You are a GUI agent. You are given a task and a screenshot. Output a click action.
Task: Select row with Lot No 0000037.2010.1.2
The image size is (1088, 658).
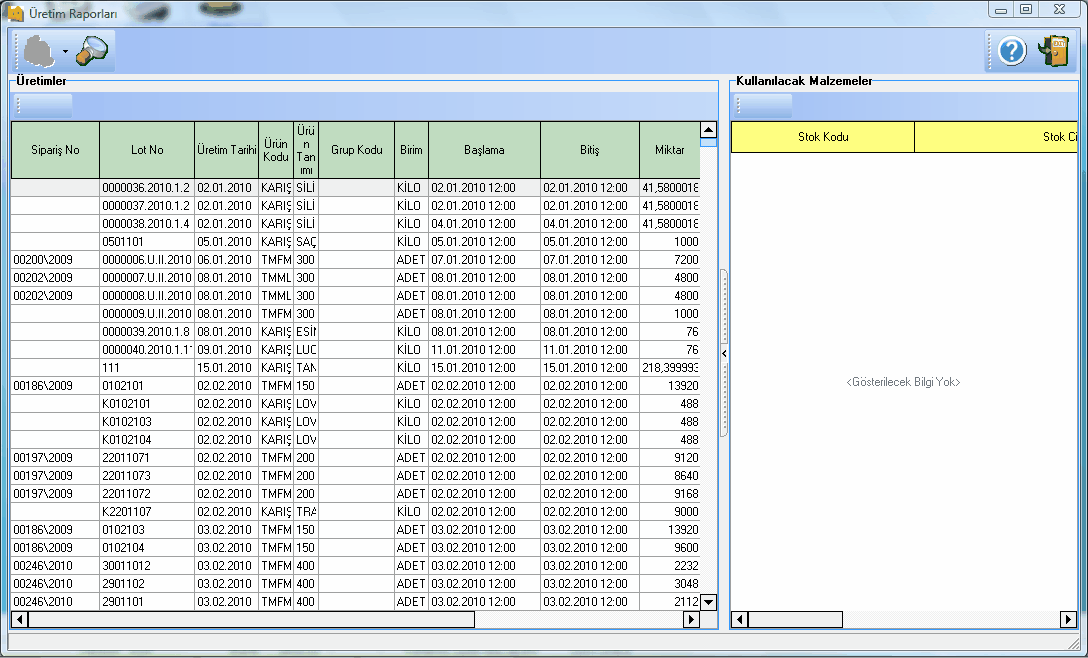355,205
